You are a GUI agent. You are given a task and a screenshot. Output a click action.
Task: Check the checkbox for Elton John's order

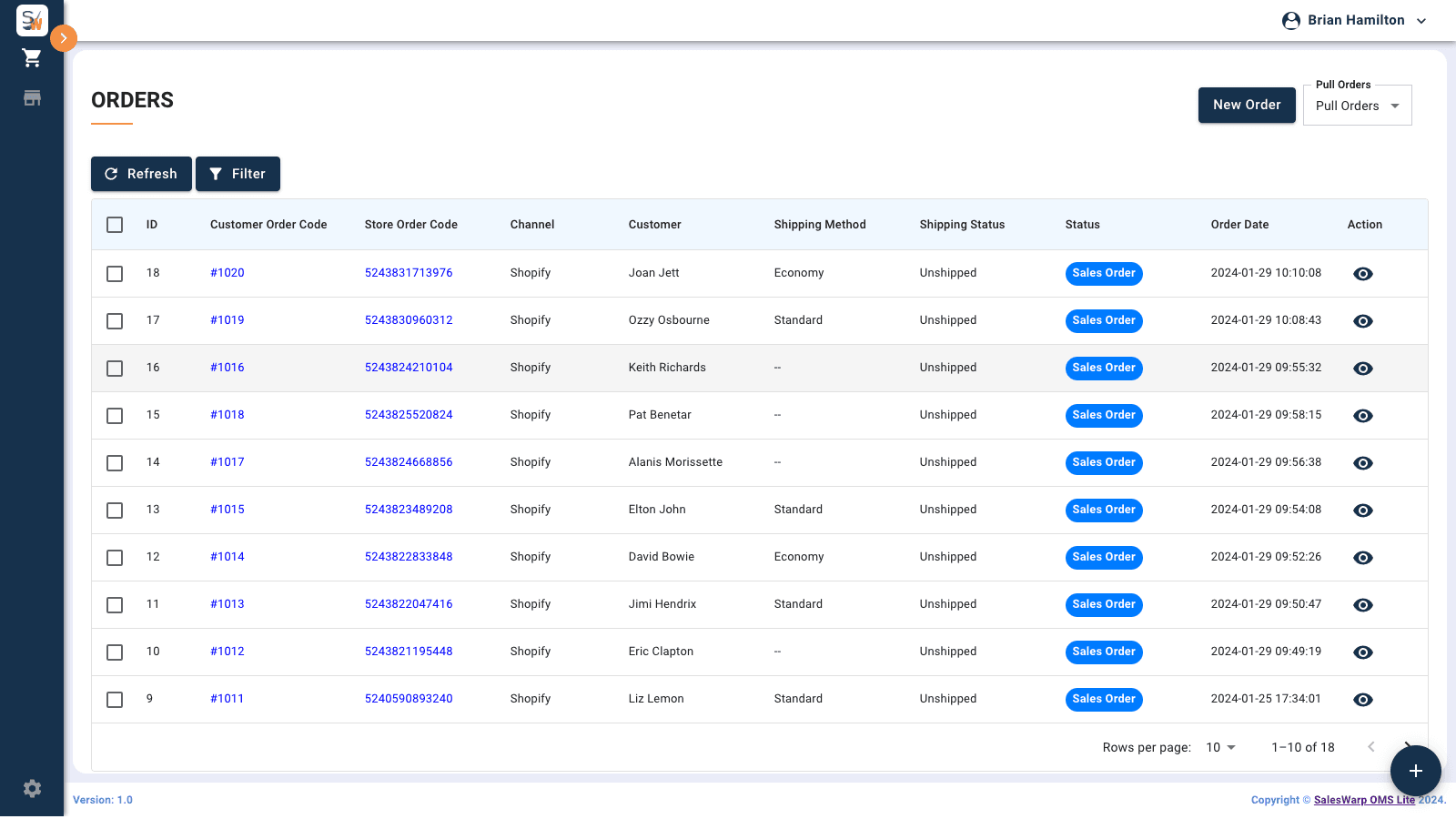[114, 511]
